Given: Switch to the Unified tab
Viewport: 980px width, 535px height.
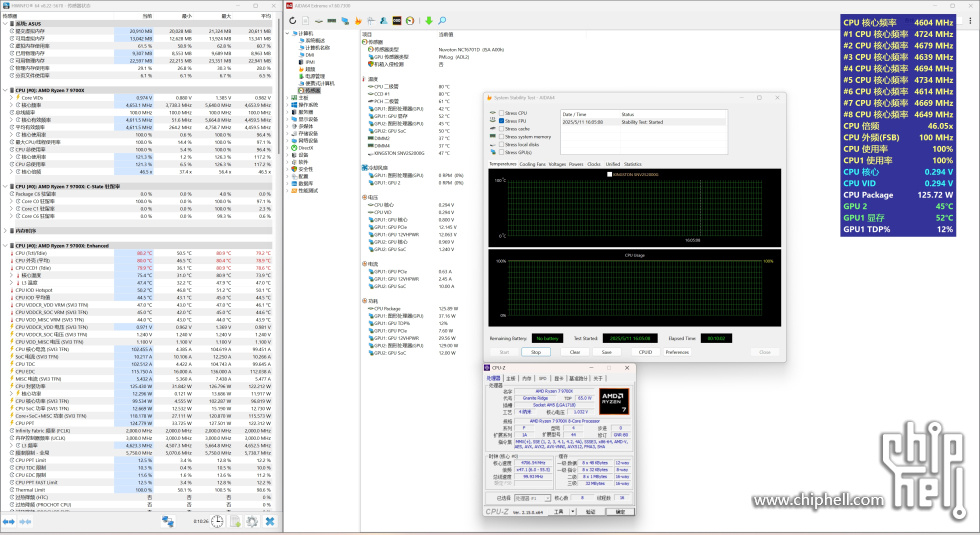Looking at the screenshot, I should [612, 164].
